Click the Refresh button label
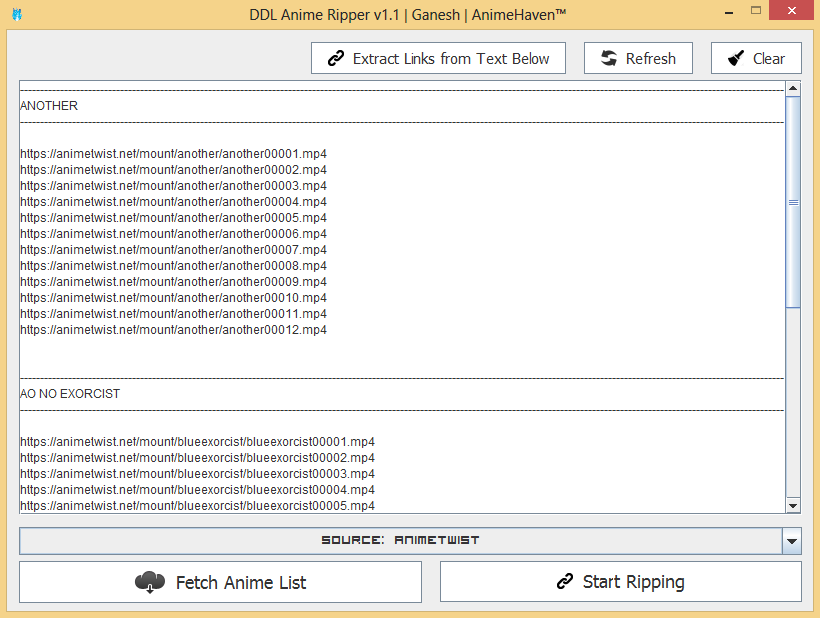The width and height of the screenshot is (820, 618). [651, 59]
